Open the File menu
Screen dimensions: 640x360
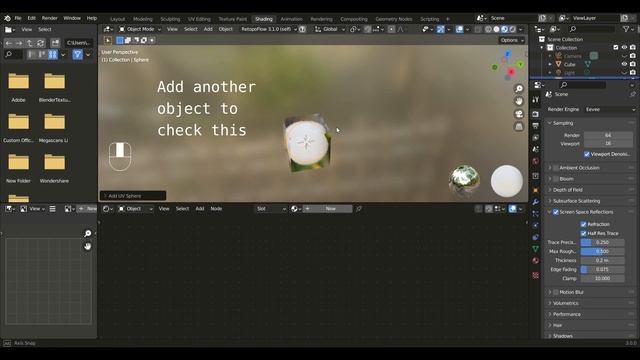click(x=18, y=18)
